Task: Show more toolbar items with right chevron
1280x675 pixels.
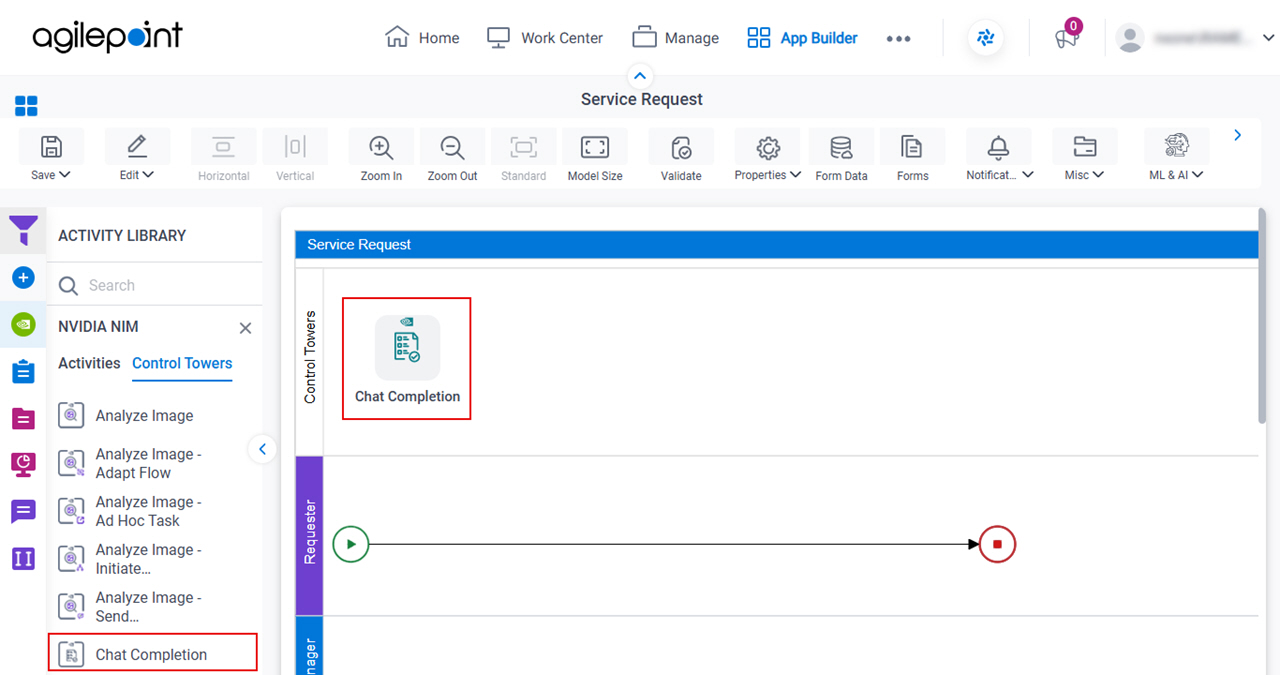Action: coord(1238,135)
